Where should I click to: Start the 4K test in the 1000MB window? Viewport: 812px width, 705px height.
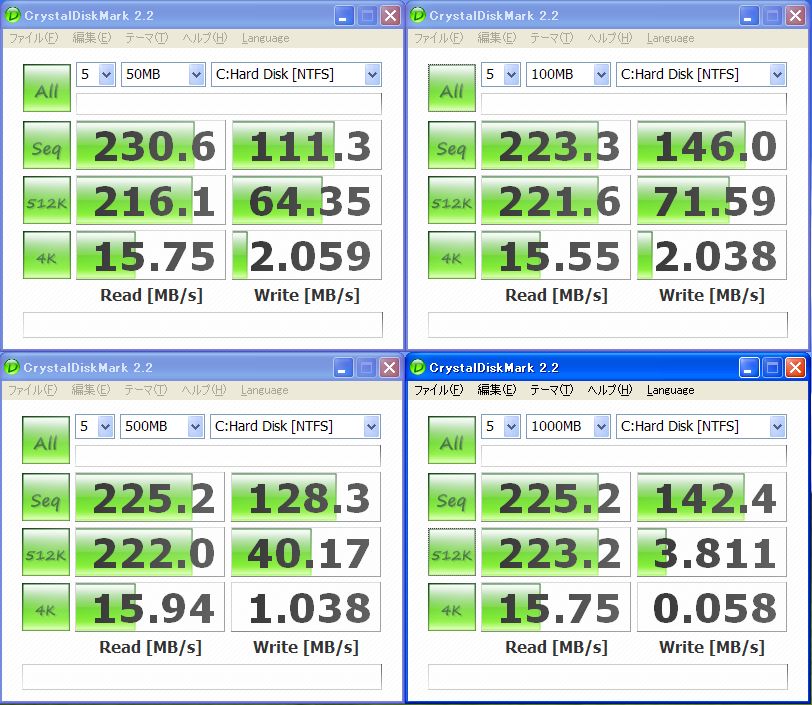coord(452,607)
